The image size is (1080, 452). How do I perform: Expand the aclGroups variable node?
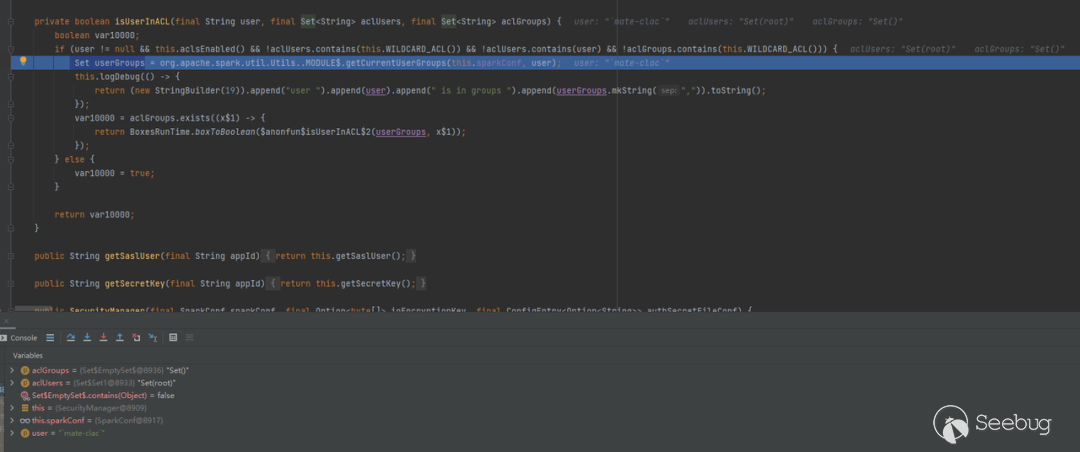coord(12,371)
